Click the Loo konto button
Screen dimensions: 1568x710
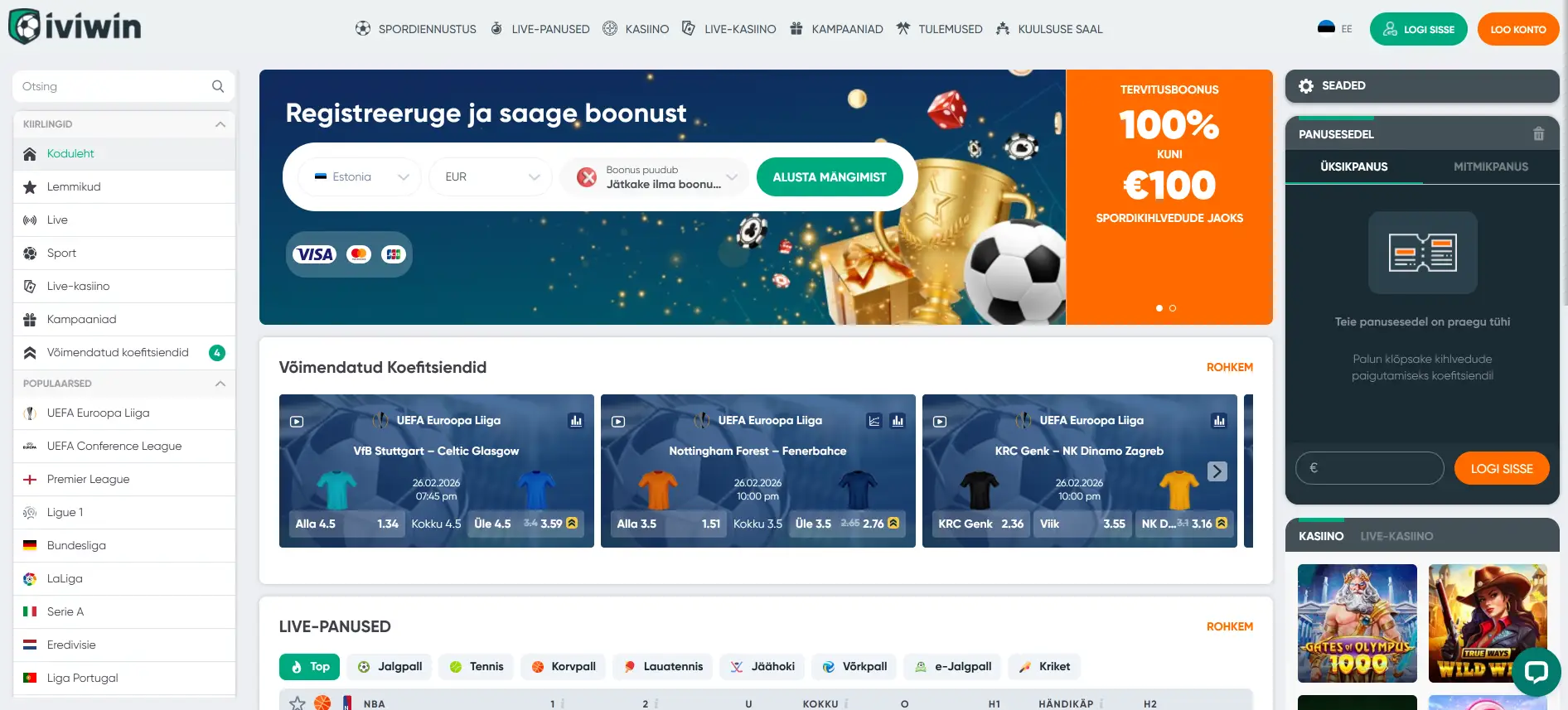pyautogui.click(x=1518, y=29)
